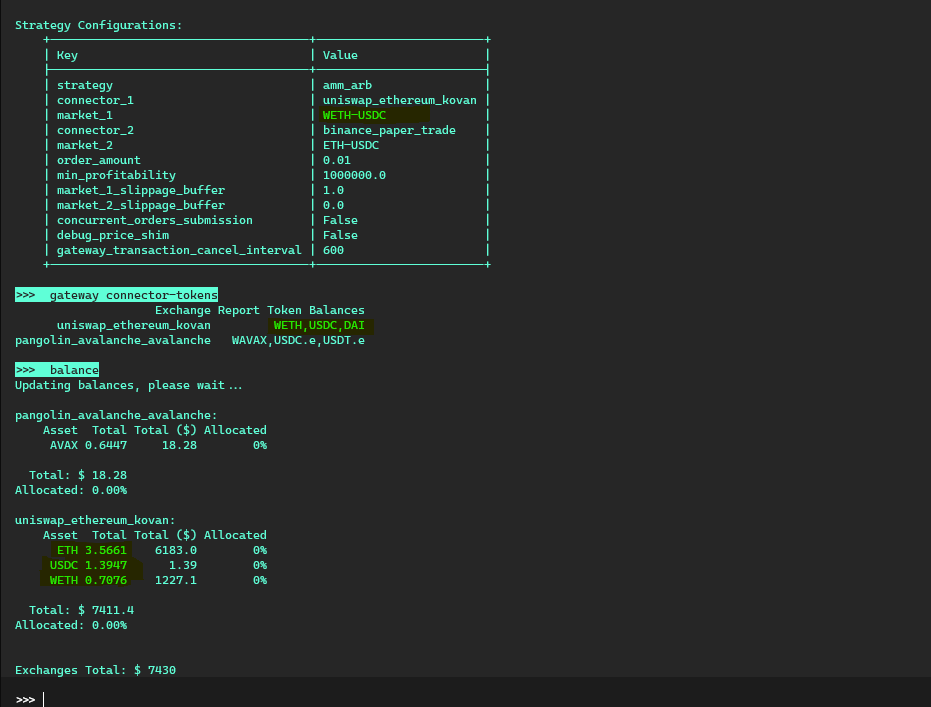
Task: Click the '18.28' AVAX dollar total
Action: point(179,445)
